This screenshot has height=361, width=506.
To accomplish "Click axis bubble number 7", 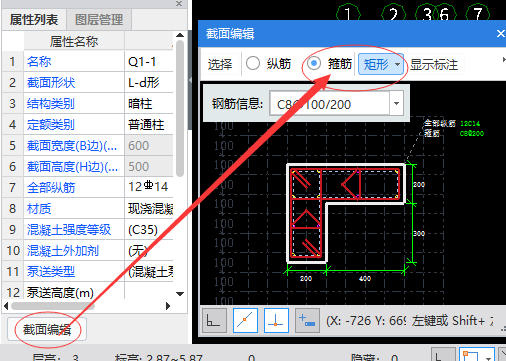I will tap(477, 14).
